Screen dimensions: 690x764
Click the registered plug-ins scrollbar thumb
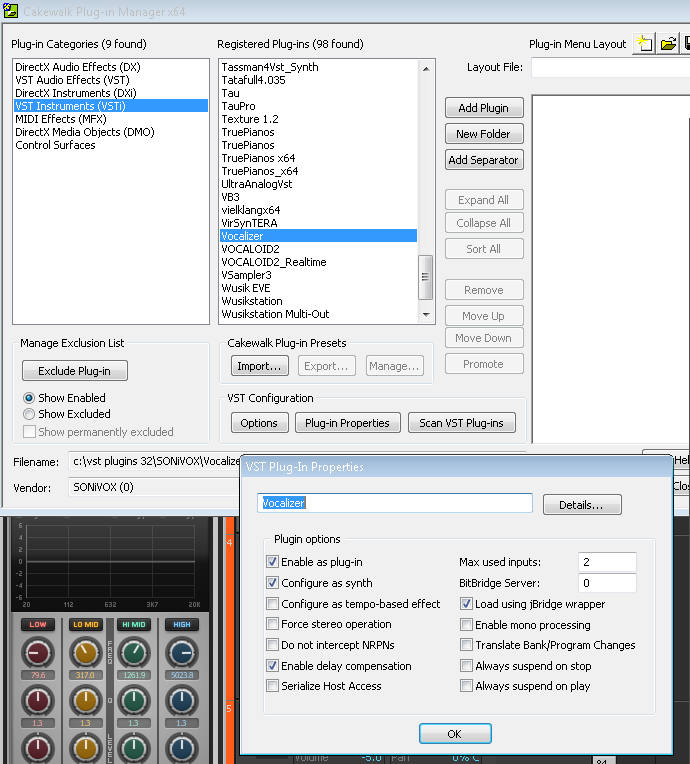pos(425,277)
